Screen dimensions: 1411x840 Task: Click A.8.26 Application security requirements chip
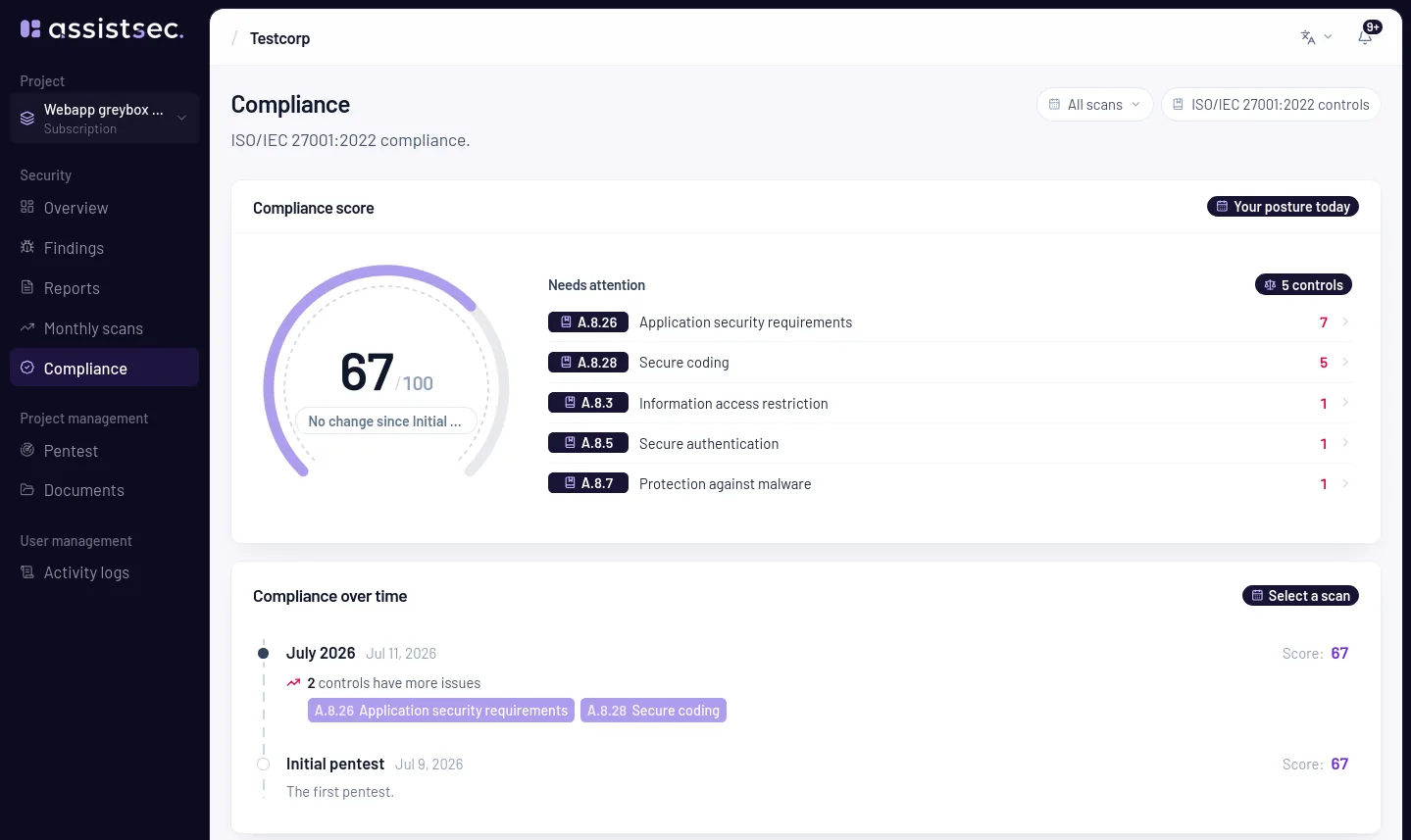click(x=441, y=711)
